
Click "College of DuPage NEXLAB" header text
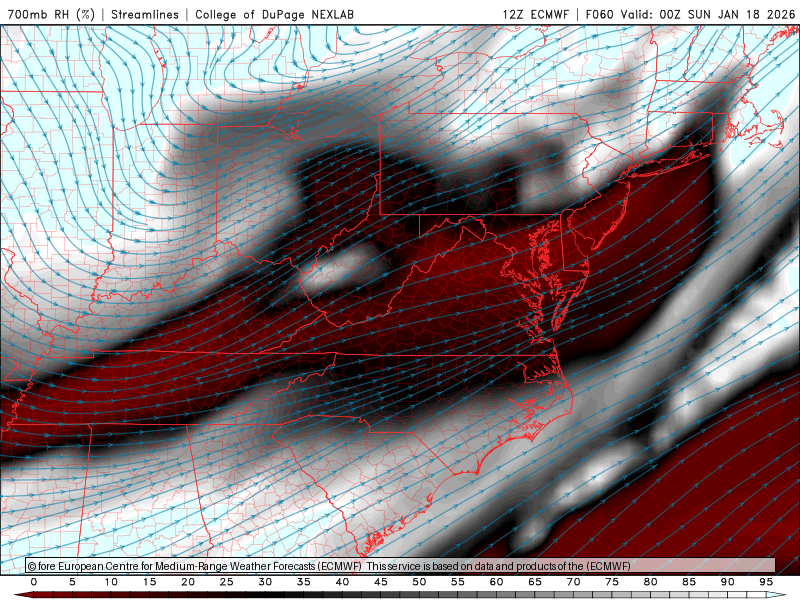(x=274, y=14)
